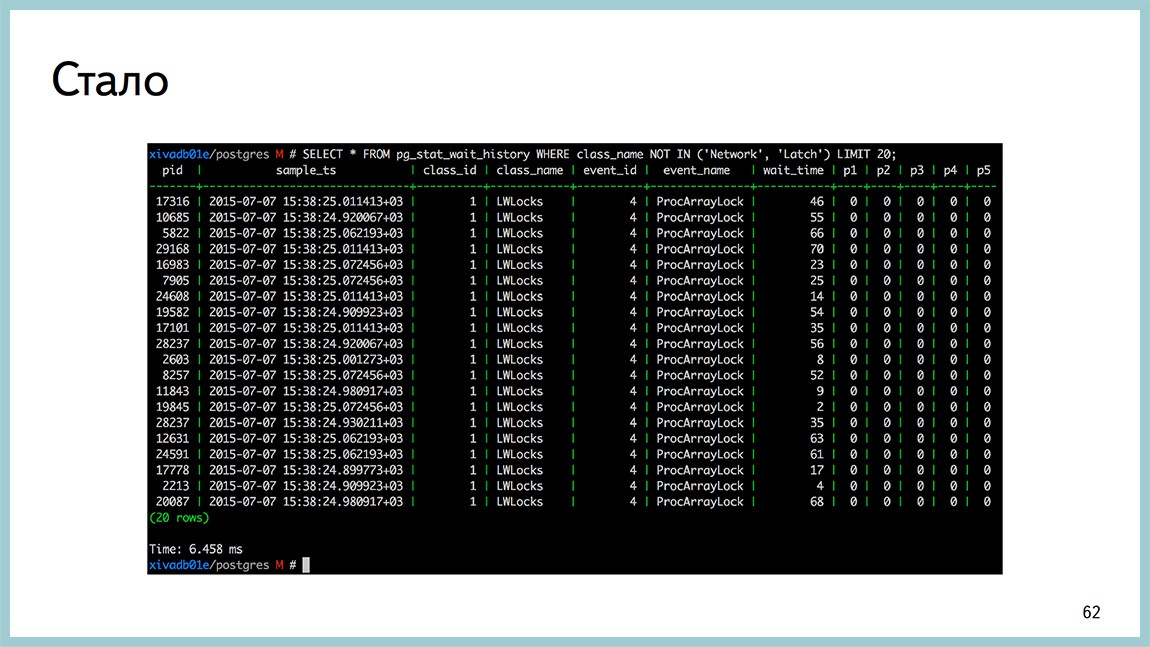1150x647 pixels.
Task: Click the ProcArrayLock entry for pid 19845
Action: [x=700, y=407]
